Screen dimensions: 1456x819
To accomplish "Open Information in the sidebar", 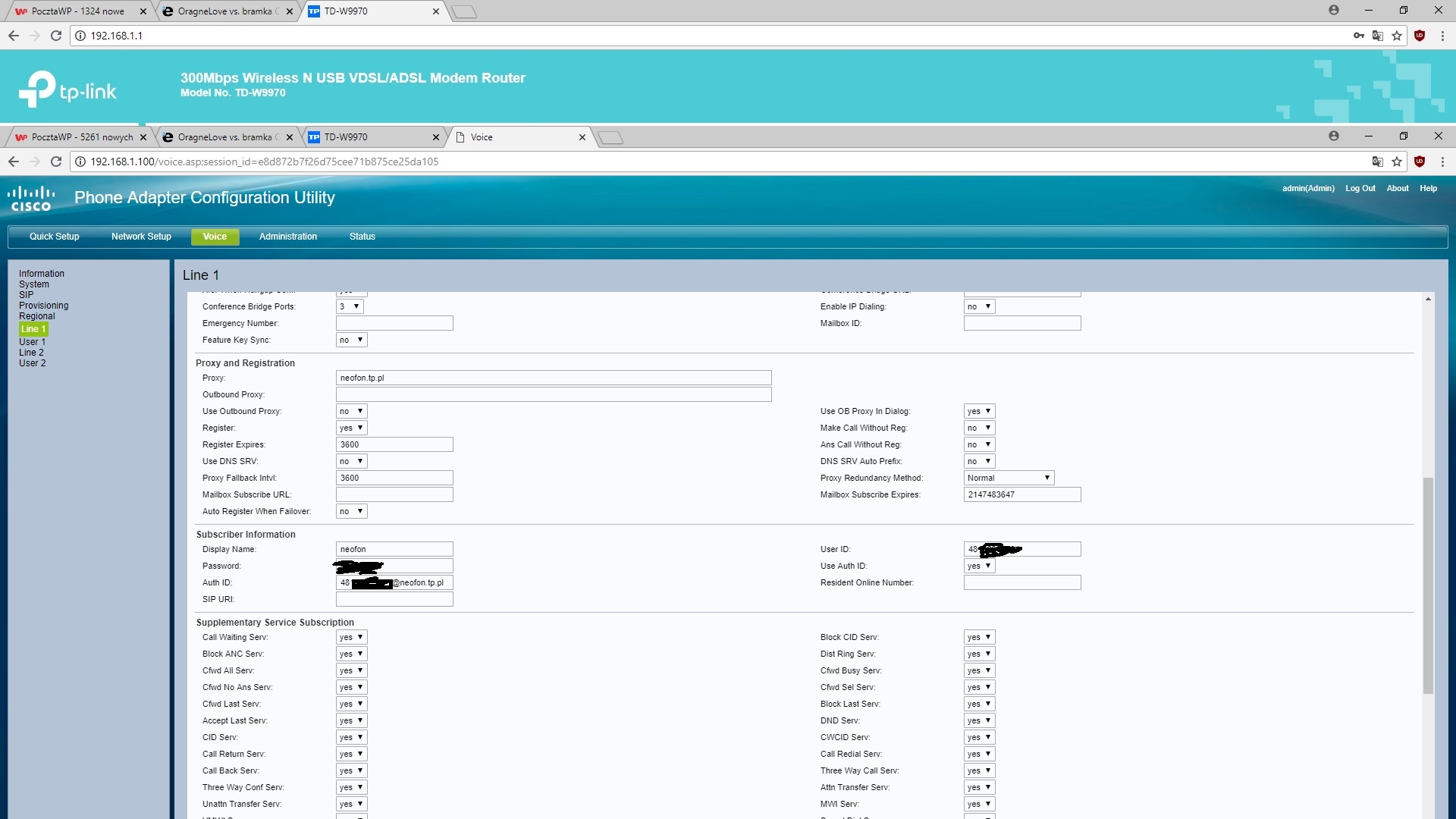I will coord(42,274).
